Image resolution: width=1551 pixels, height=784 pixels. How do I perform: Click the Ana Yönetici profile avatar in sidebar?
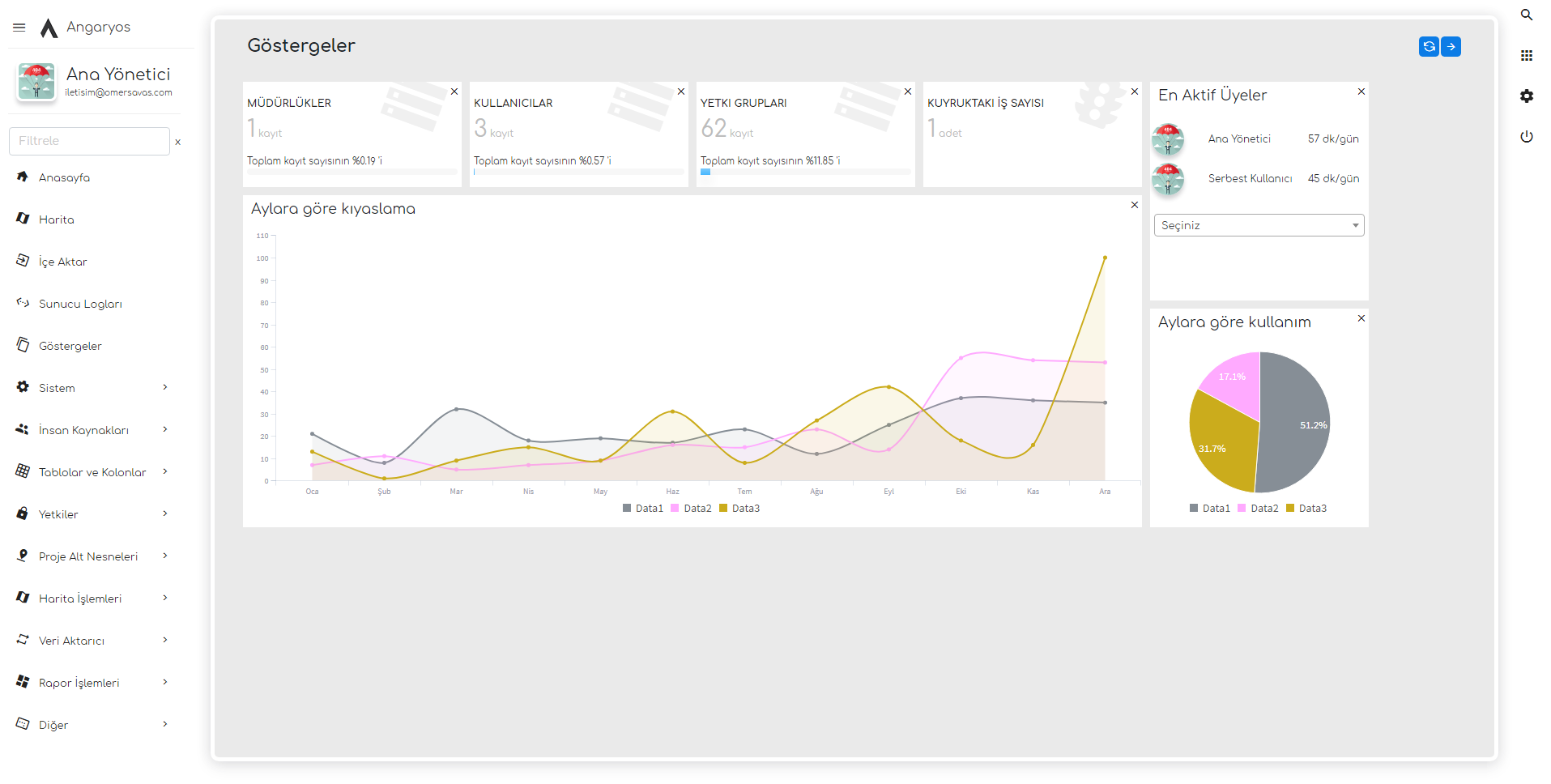point(36,81)
